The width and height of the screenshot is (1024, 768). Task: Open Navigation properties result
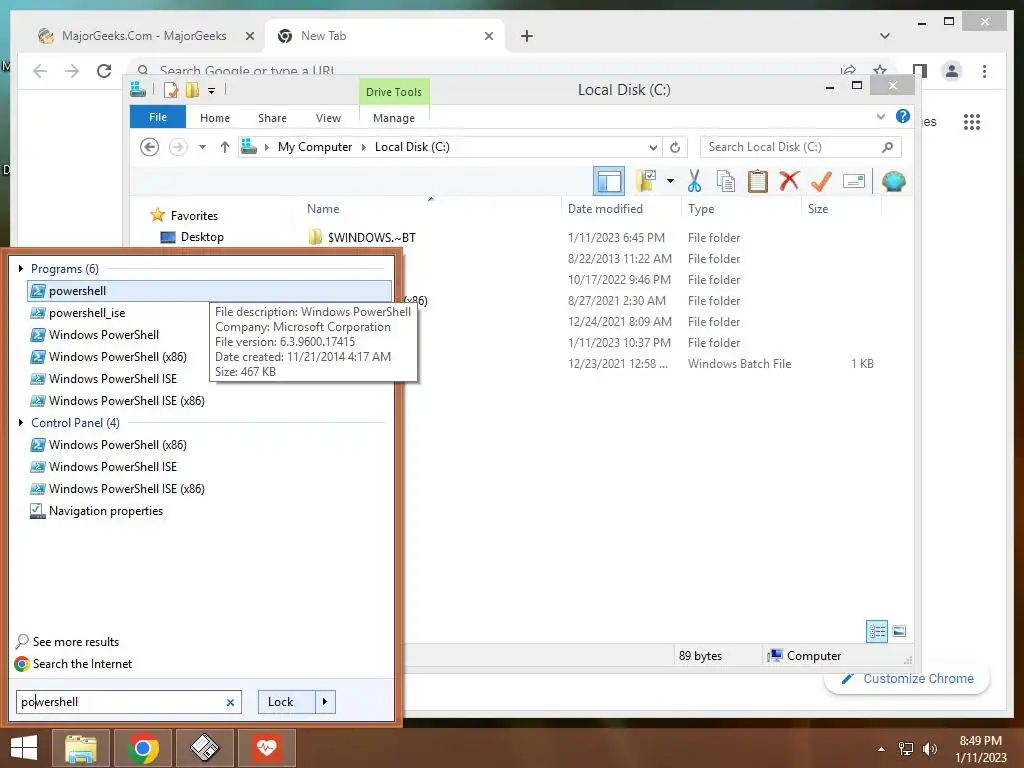[106, 511]
